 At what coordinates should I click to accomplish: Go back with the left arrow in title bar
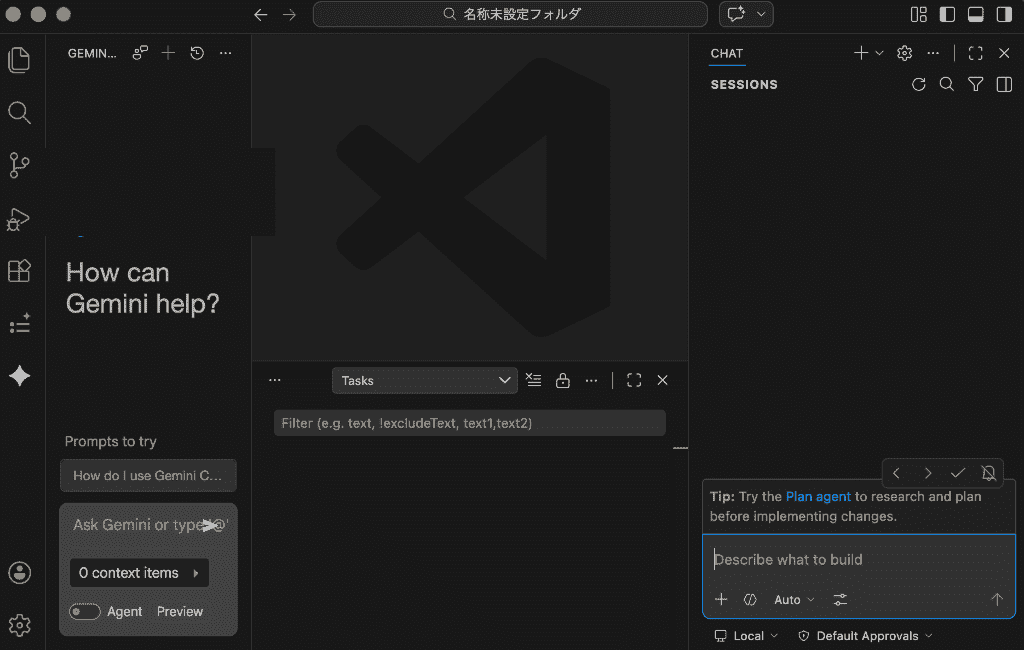[261, 14]
